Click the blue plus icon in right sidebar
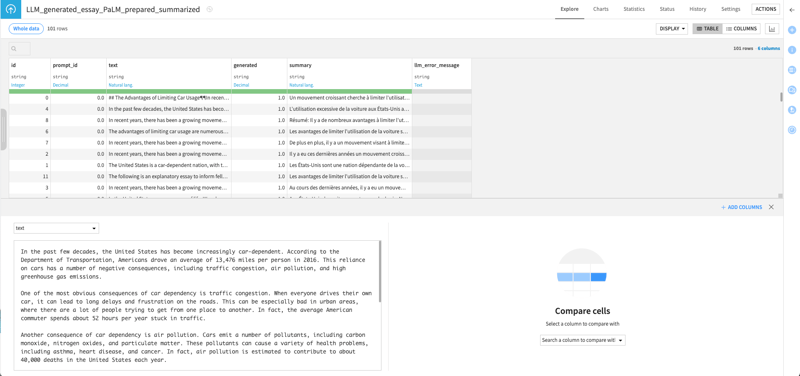800x376 pixels. 792,30
